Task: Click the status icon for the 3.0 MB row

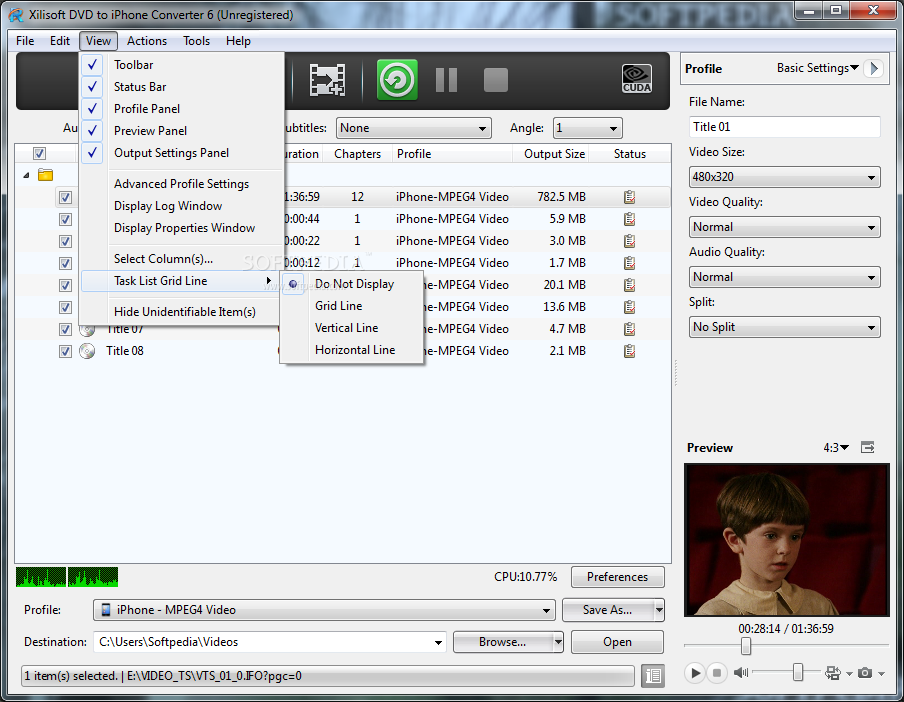Action: click(630, 241)
